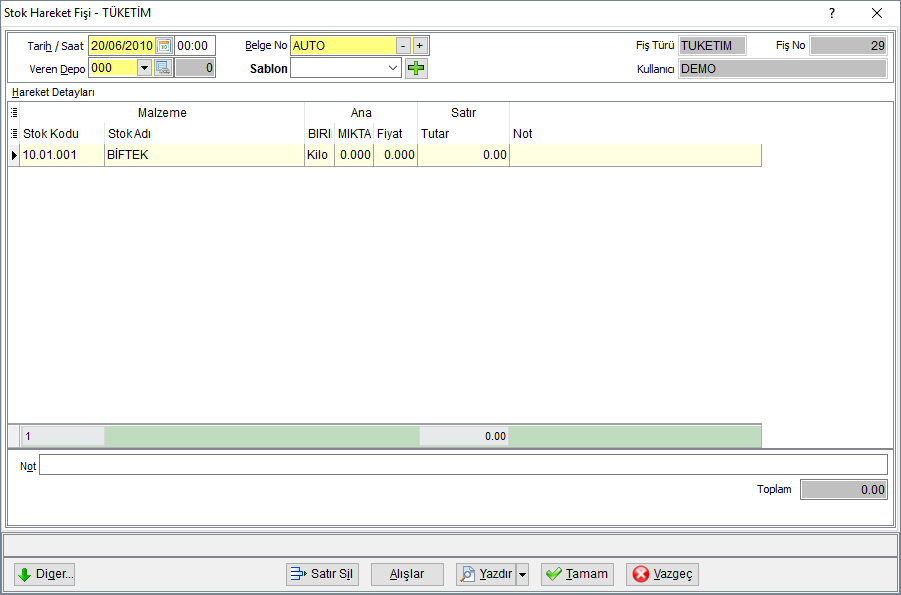Screen dimensions: 901x595
Task: Click the Ana group header
Action: (361, 113)
